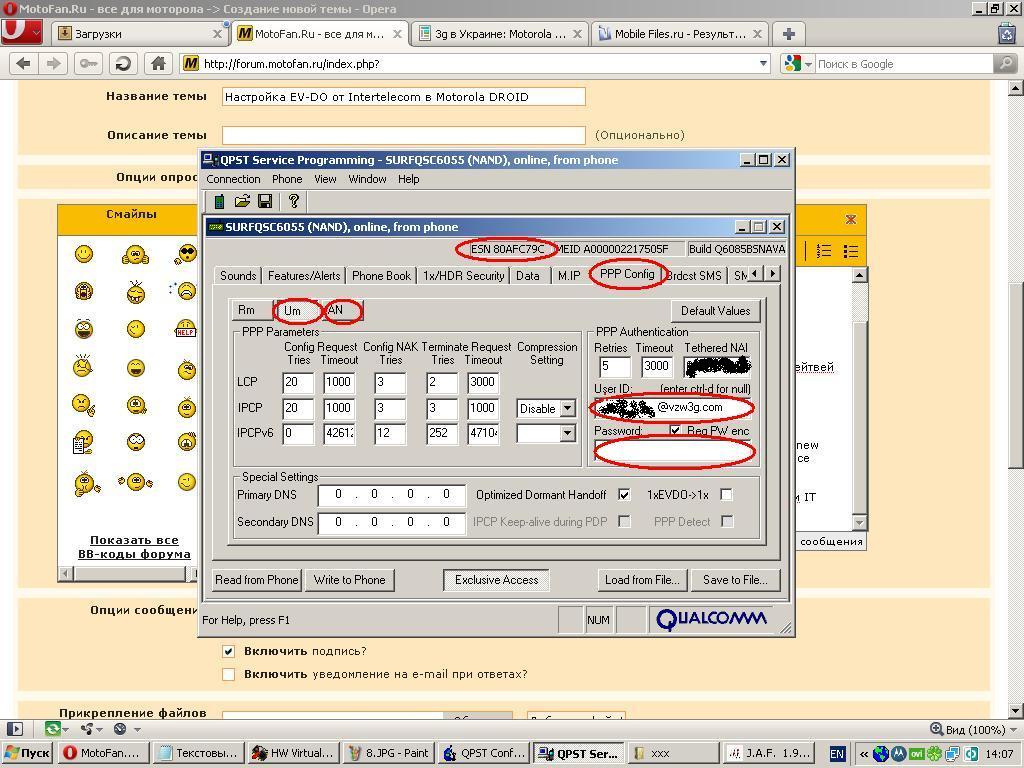Switch to the 1x/HDR Security tab

(x=464, y=276)
